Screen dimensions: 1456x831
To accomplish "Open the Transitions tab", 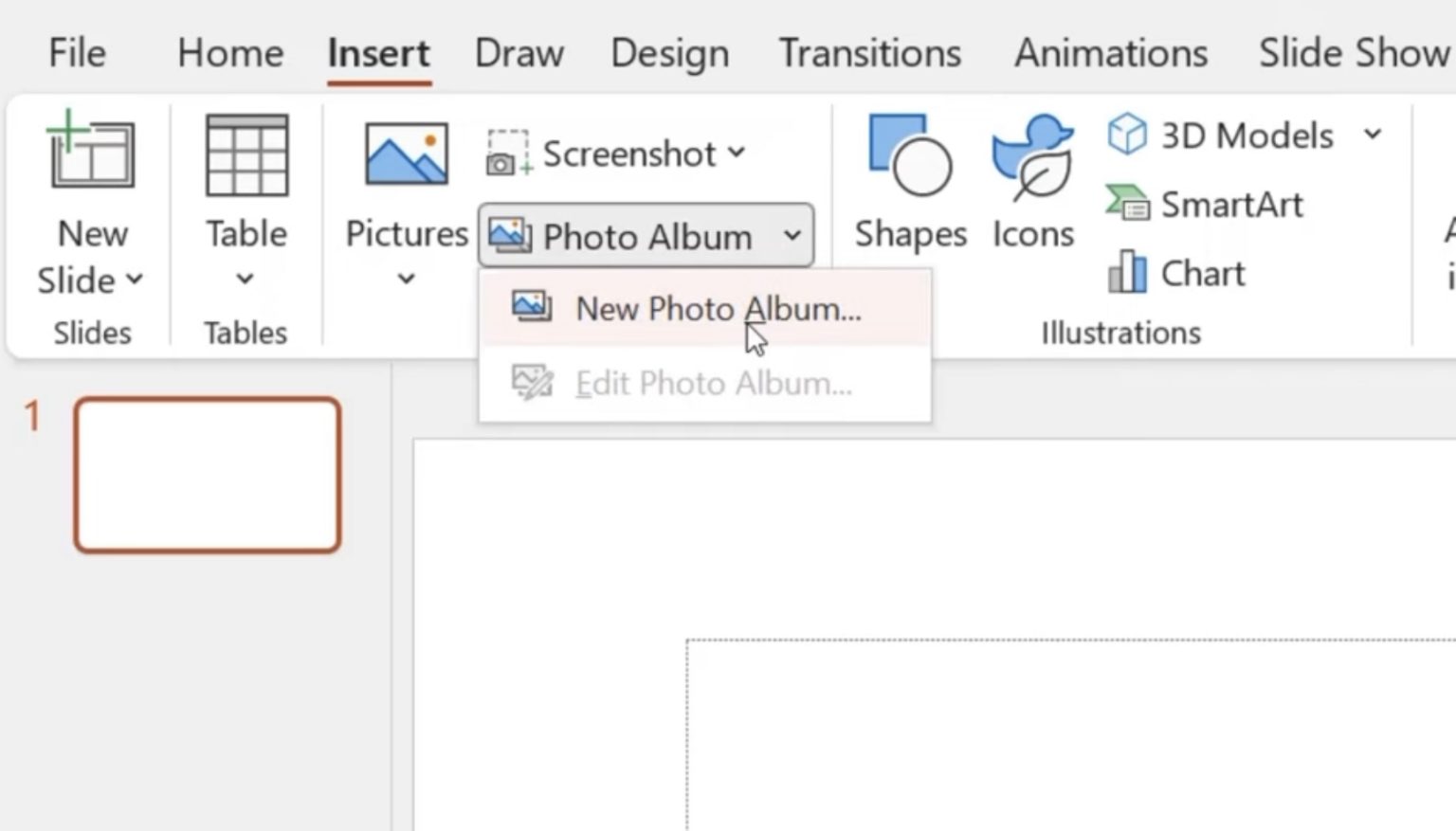I will (869, 53).
